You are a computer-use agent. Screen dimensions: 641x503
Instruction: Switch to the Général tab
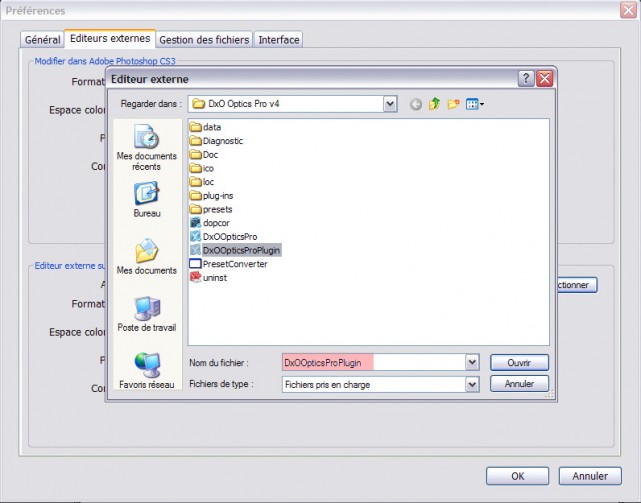(x=42, y=40)
